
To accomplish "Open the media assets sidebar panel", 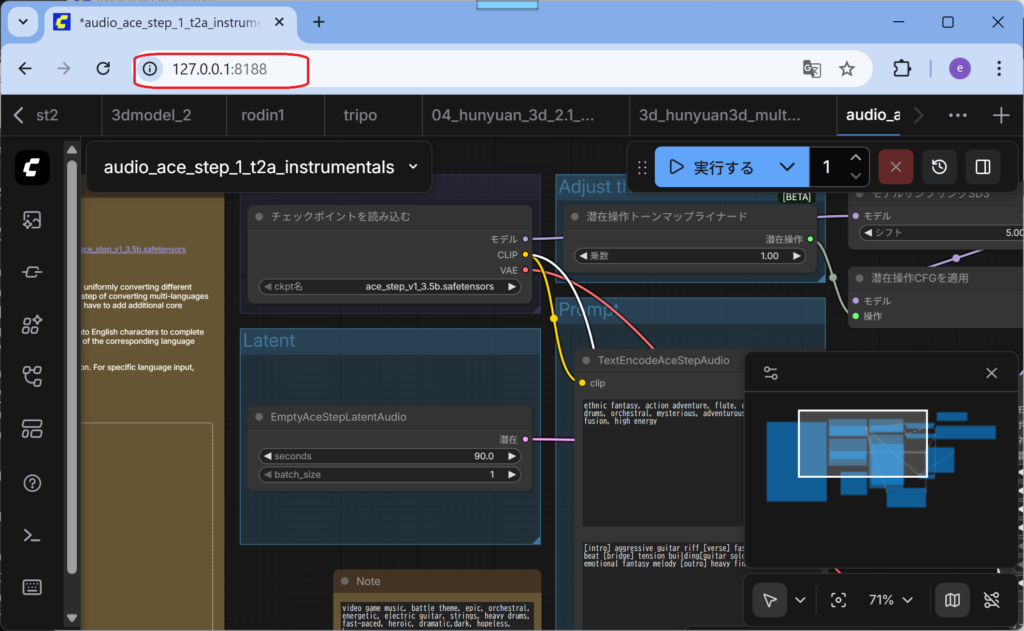I will point(31,219).
